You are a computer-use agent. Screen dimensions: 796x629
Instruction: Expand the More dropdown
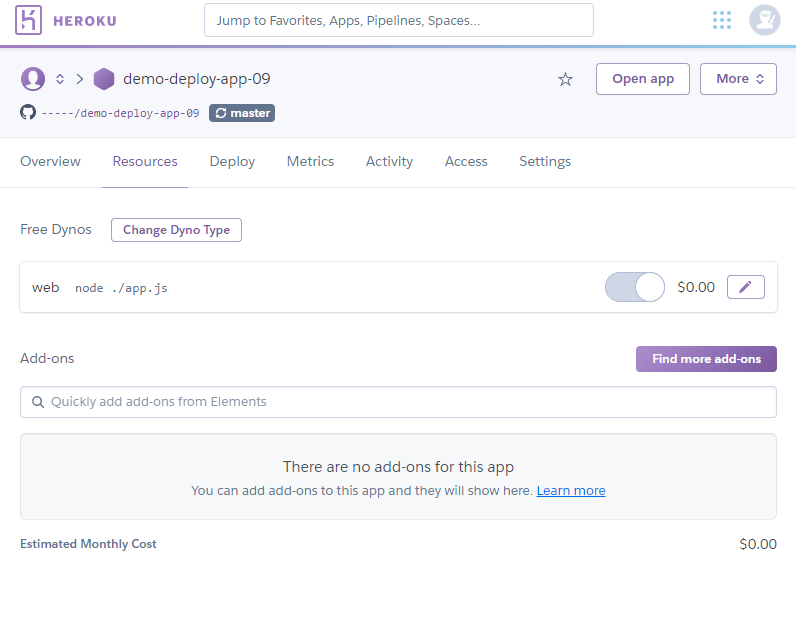(738, 79)
